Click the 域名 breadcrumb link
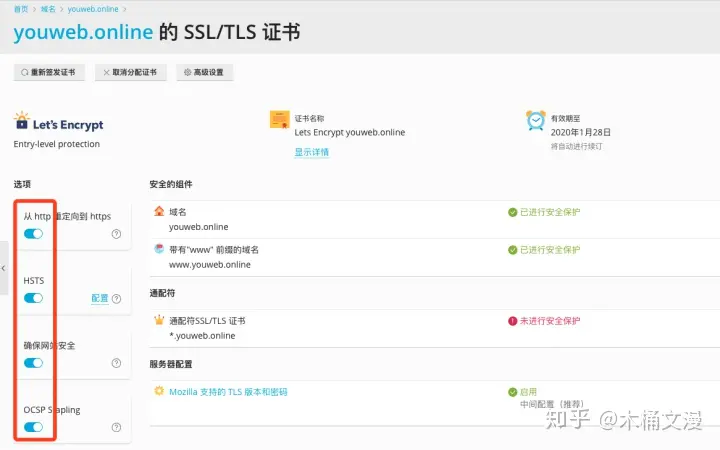This screenshot has width=720, height=450. (x=48, y=9)
